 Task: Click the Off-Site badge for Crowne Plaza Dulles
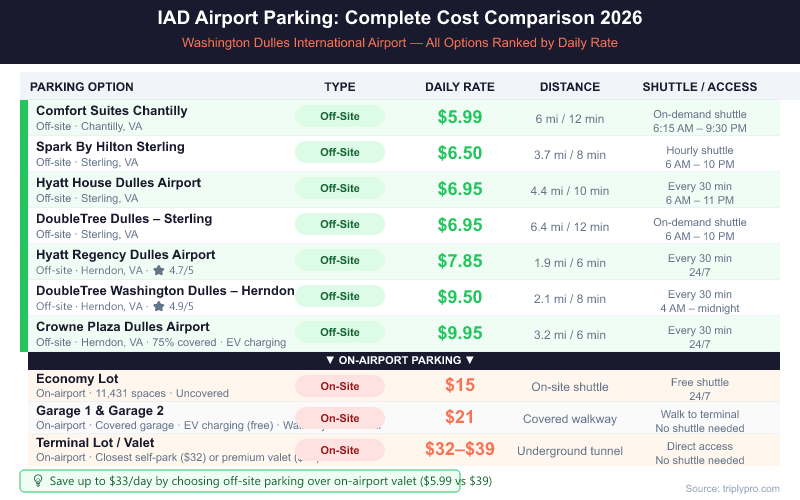[340, 332]
